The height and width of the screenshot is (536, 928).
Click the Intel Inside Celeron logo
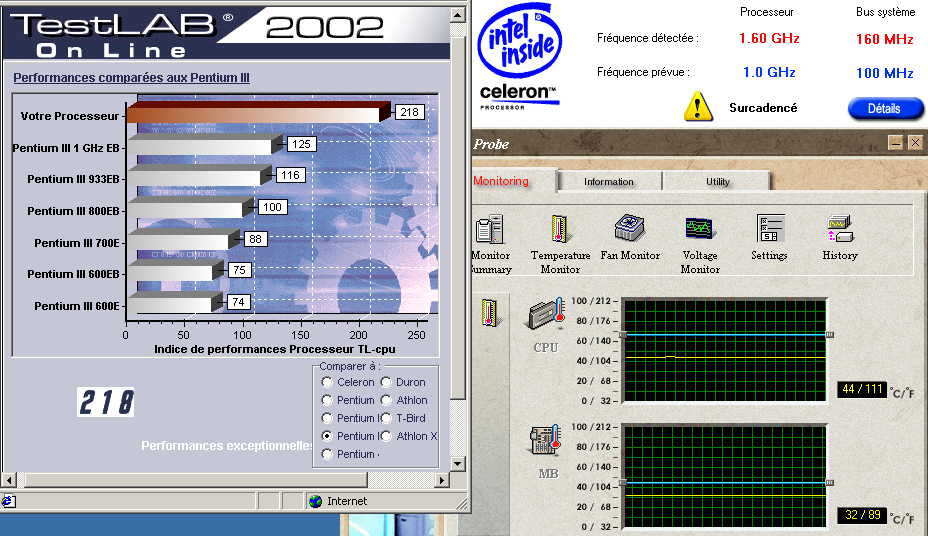[x=520, y=57]
